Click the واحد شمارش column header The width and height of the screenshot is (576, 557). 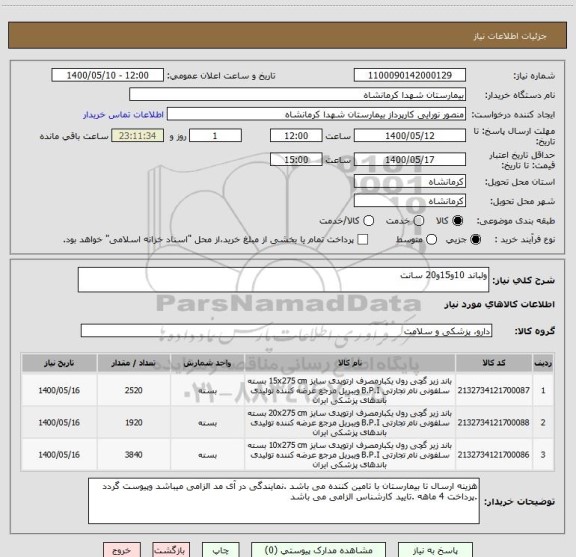click(x=208, y=363)
